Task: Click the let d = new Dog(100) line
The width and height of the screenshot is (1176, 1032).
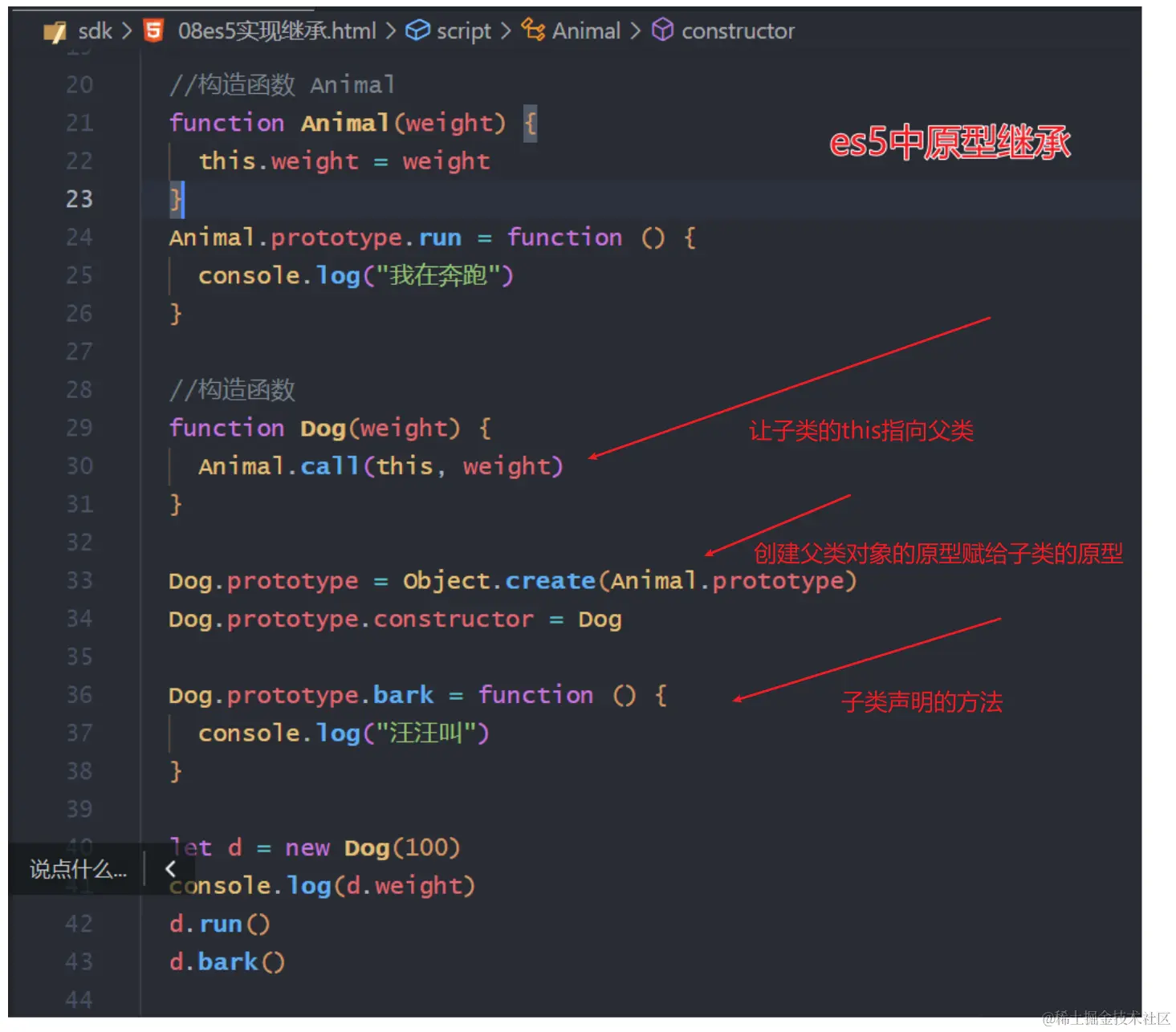Action: click(x=315, y=847)
